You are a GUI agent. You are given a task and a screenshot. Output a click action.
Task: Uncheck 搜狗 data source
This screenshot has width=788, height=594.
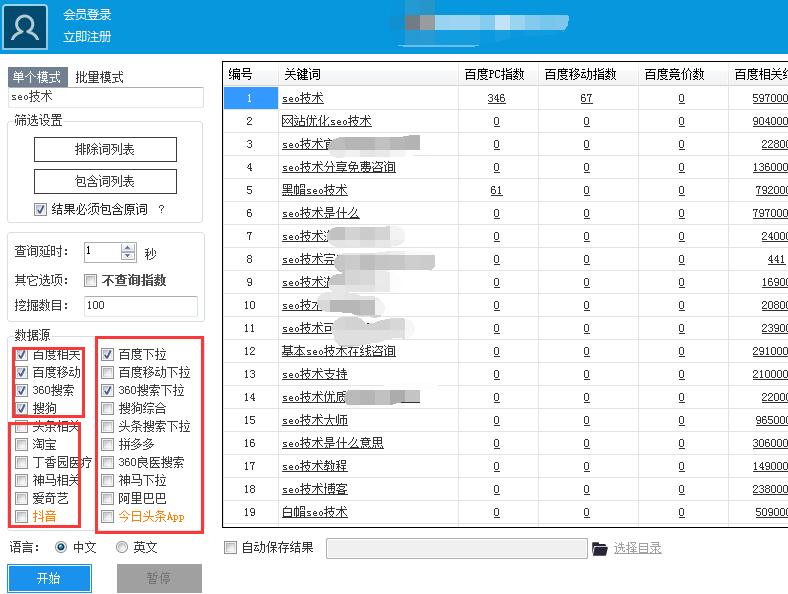coord(22,408)
